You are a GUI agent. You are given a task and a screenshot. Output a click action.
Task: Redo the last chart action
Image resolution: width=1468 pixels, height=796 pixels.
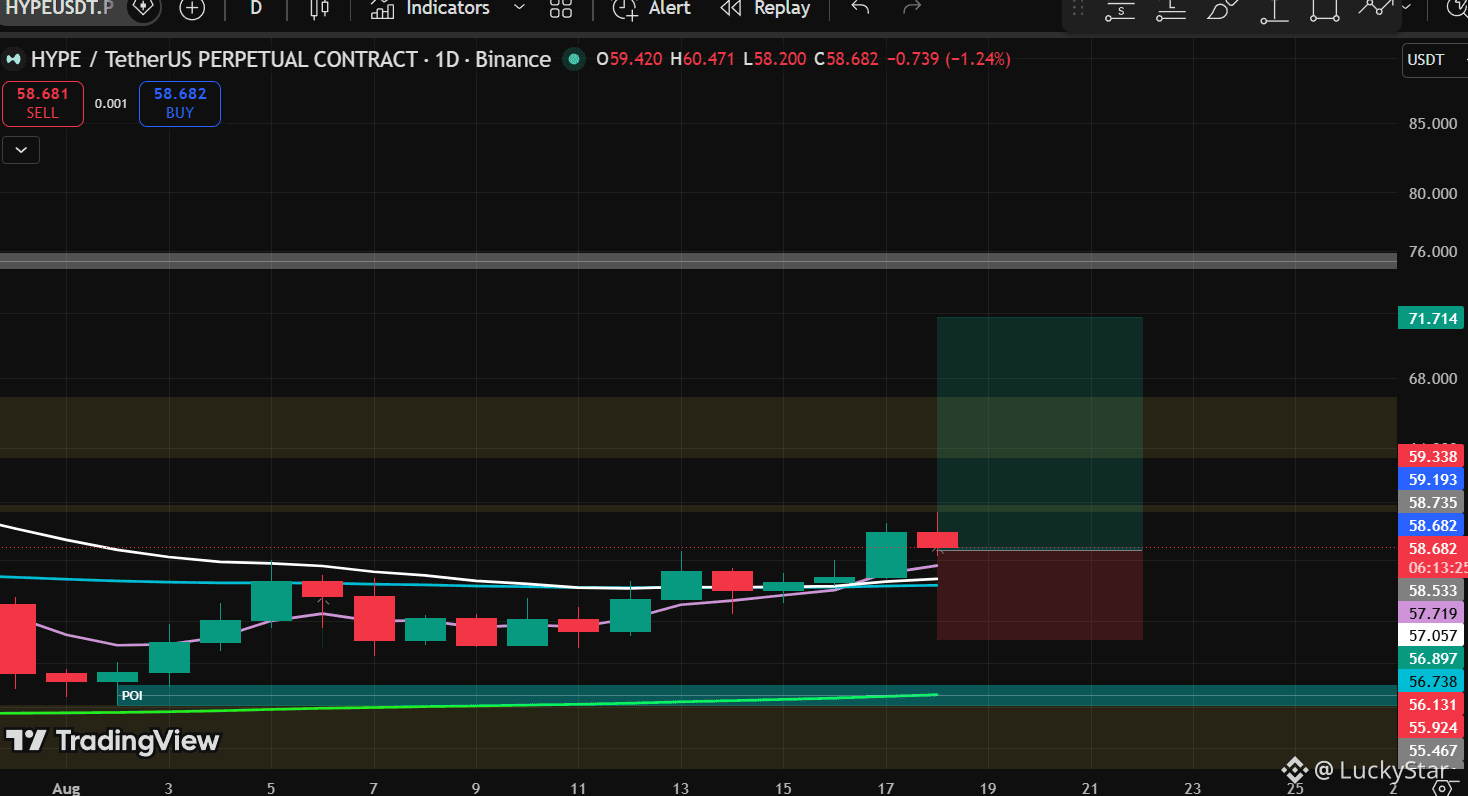coord(912,8)
